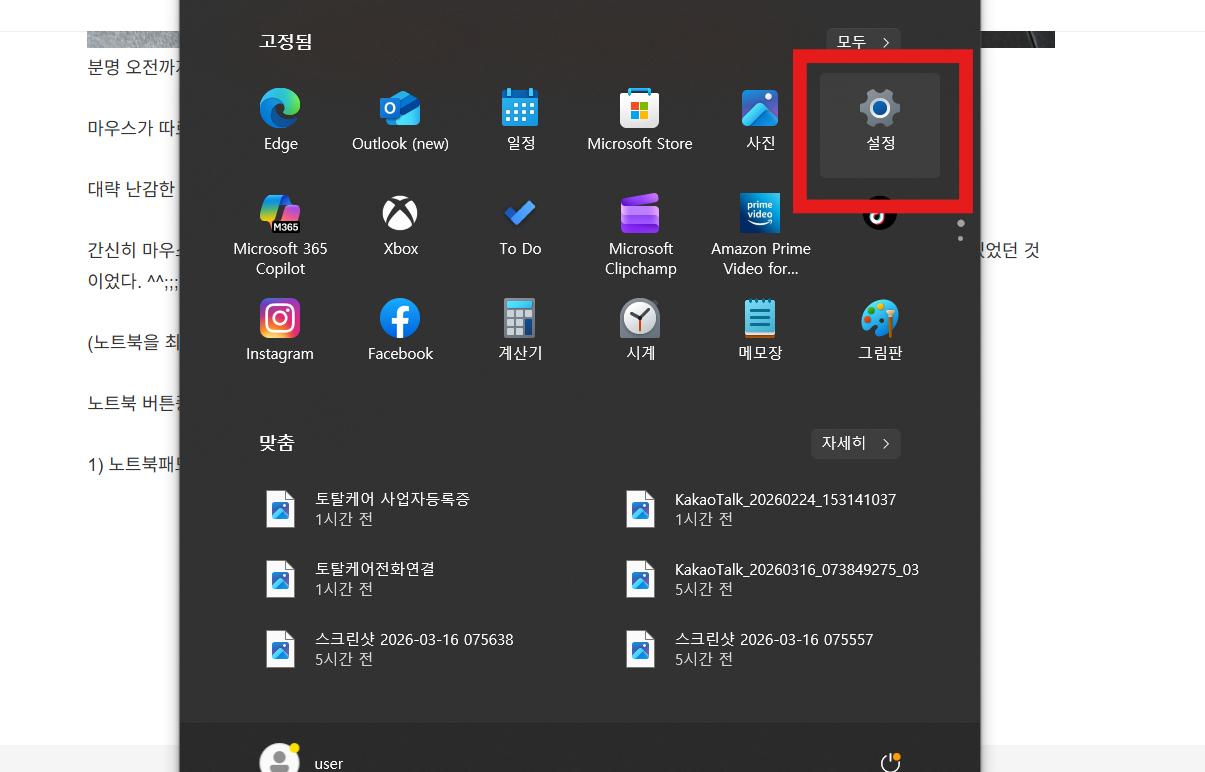Launch Outlook (new) from pinned apps
Viewport: 1205px width, 772px height.
pyautogui.click(x=400, y=121)
